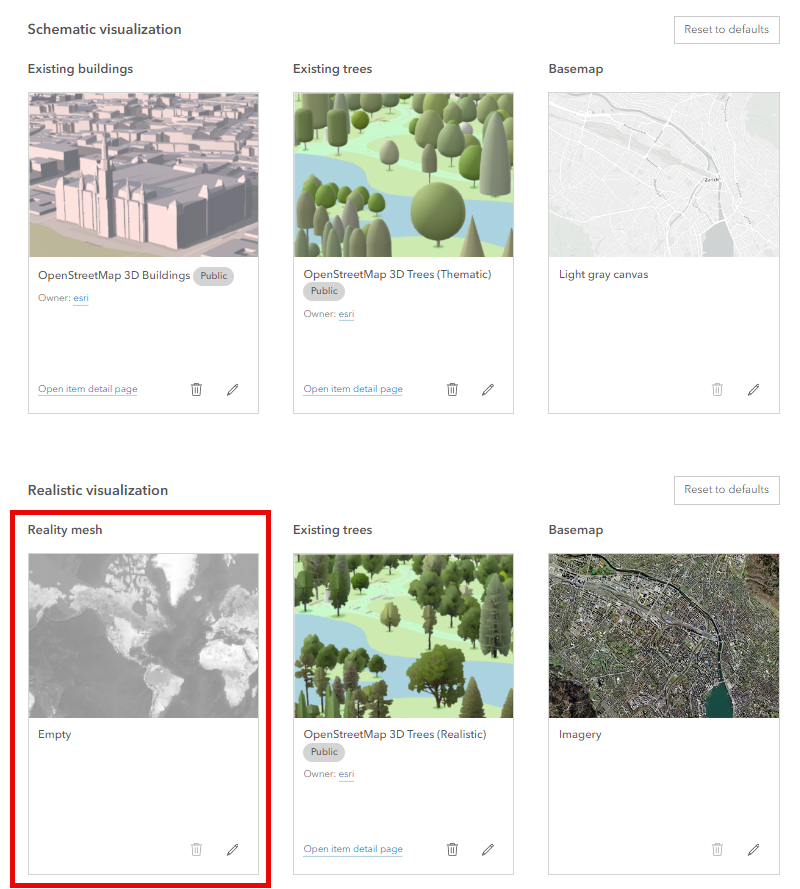Delete OpenStreetMap 3D Trees (Thematic)
This screenshot has height=889, width=800.
coord(452,389)
